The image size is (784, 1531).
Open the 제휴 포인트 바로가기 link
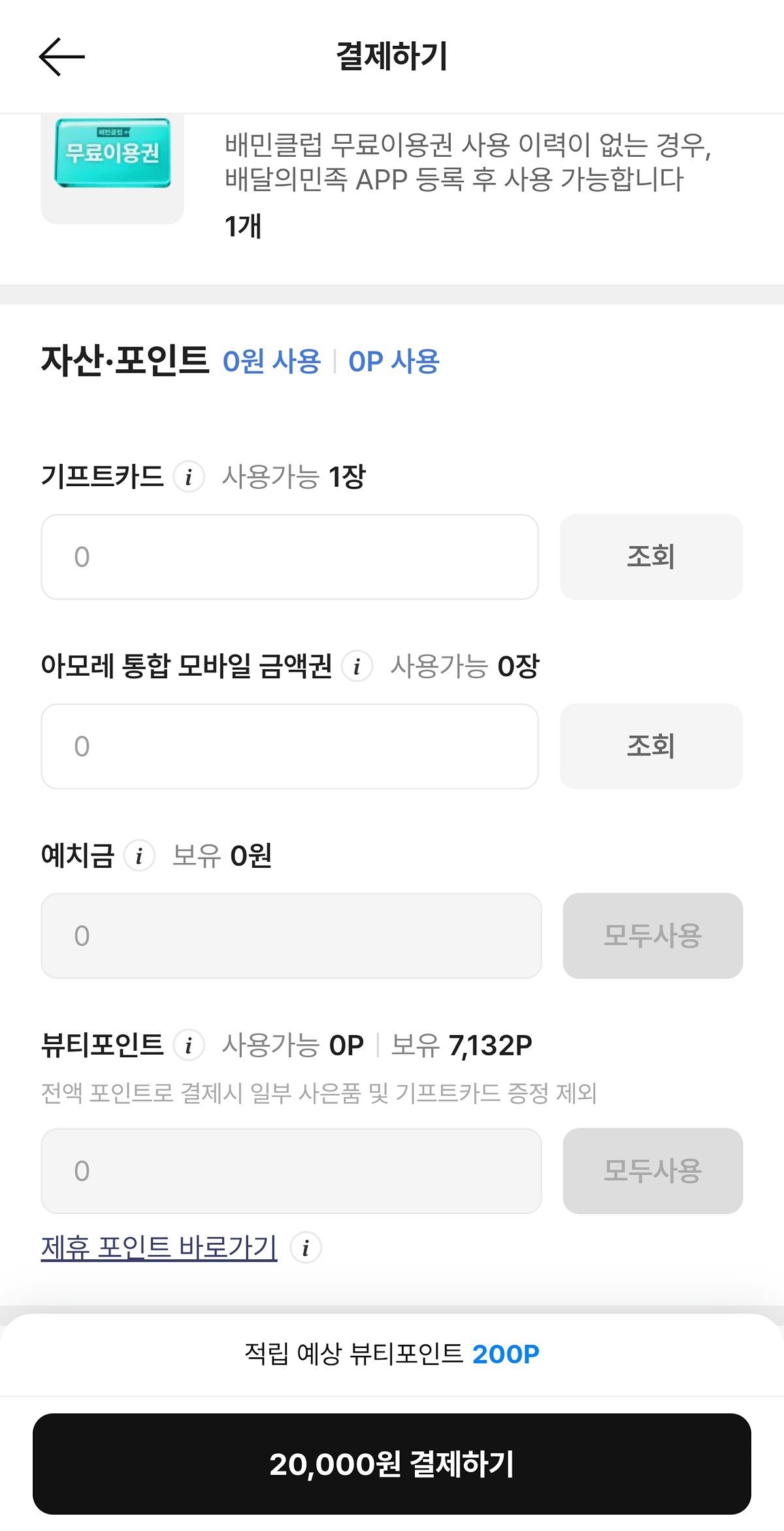[159, 1247]
